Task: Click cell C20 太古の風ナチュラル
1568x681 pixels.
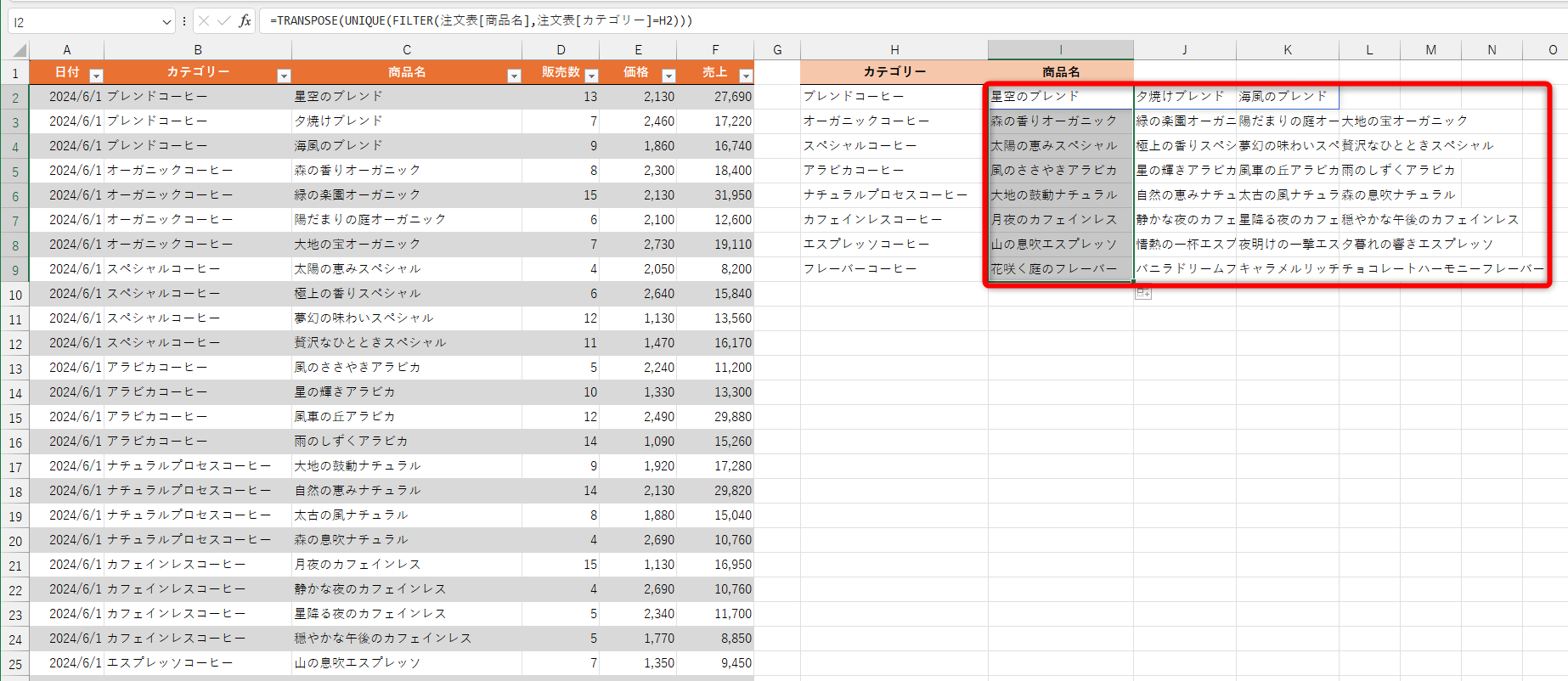Action: pos(407,515)
